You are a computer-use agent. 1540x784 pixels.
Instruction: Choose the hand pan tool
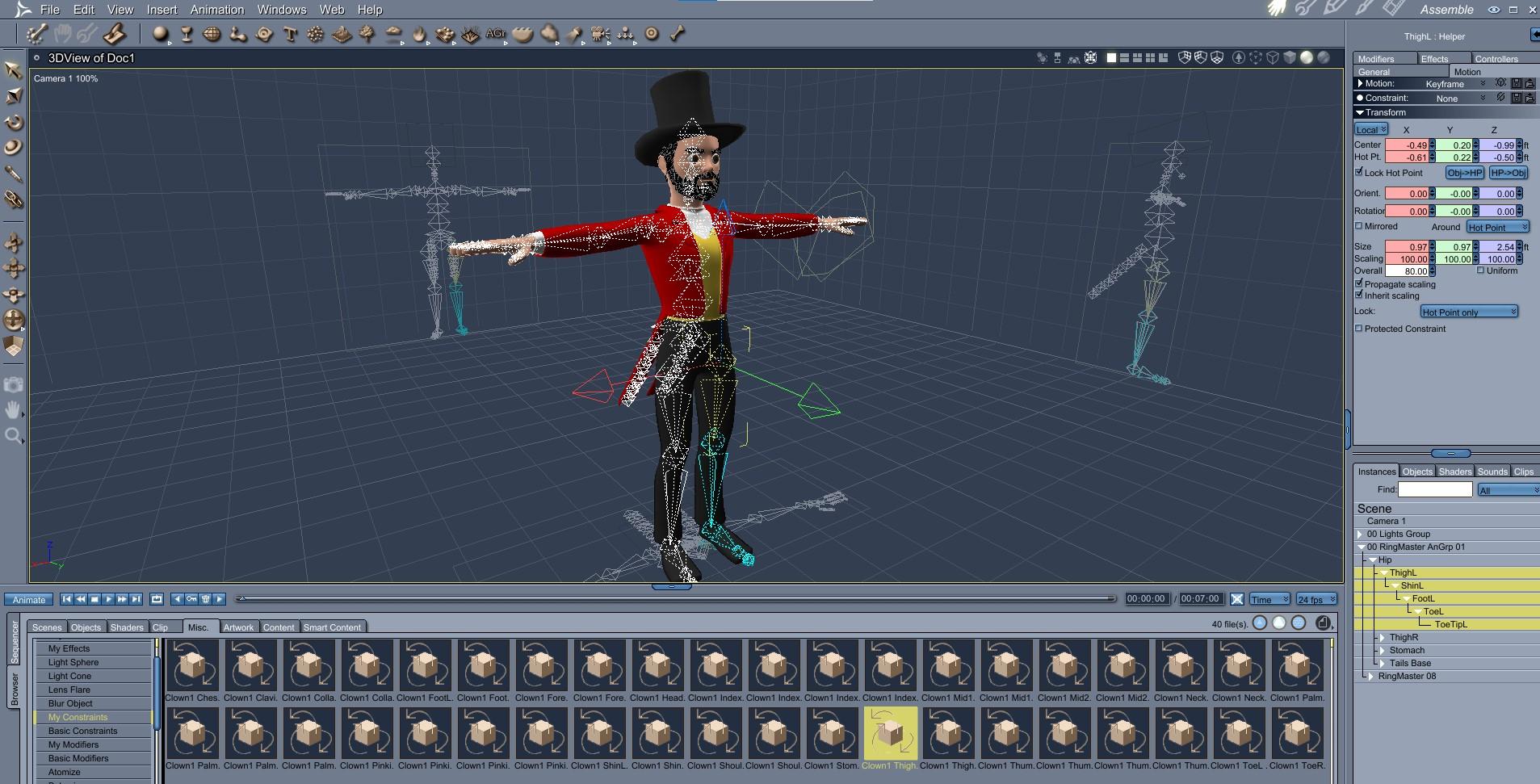tap(13, 410)
